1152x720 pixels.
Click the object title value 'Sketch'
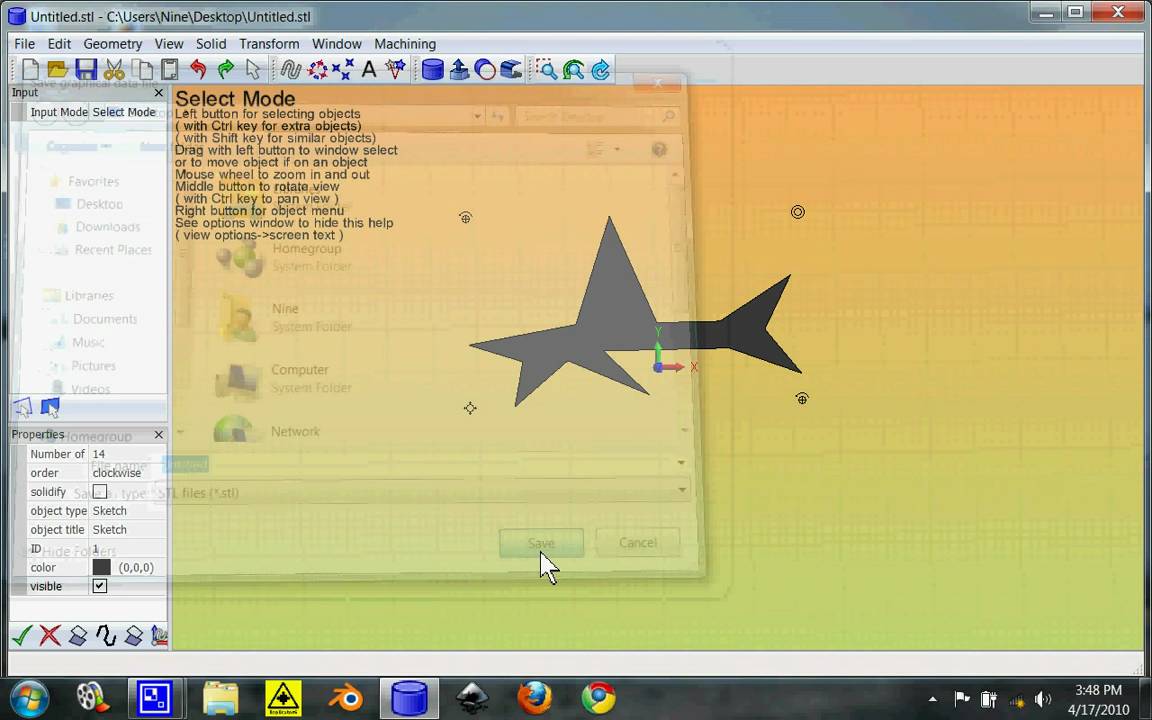click(x=128, y=530)
